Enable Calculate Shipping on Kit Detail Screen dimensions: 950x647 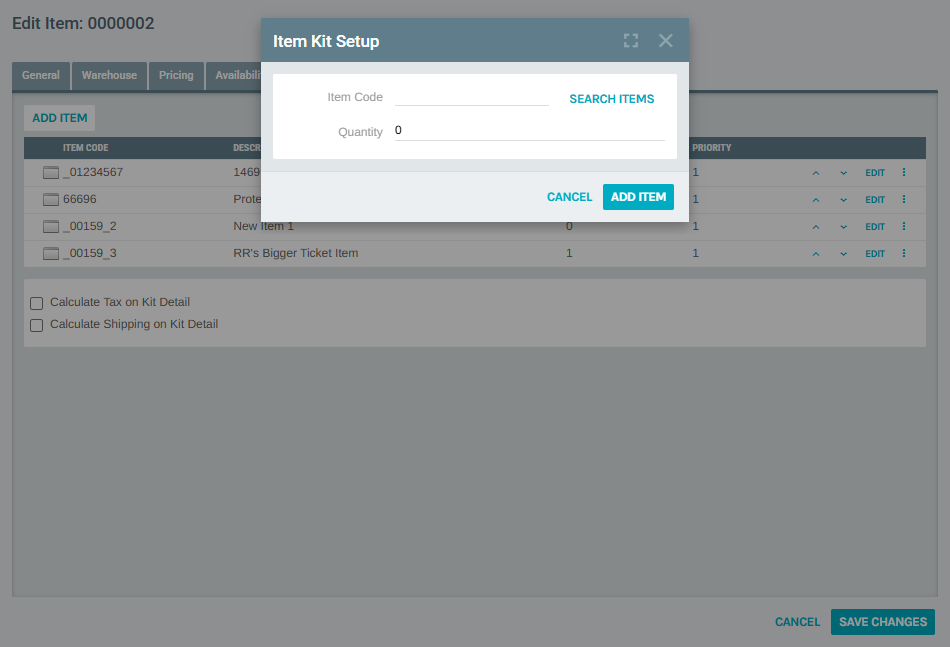click(36, 325)
